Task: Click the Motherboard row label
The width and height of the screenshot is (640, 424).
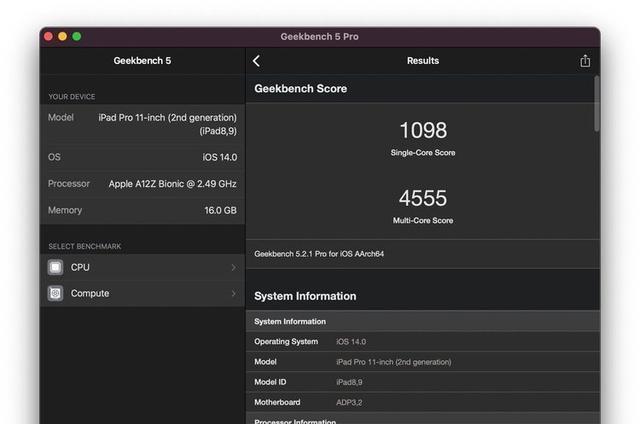Action: click(x=277, y=402)
